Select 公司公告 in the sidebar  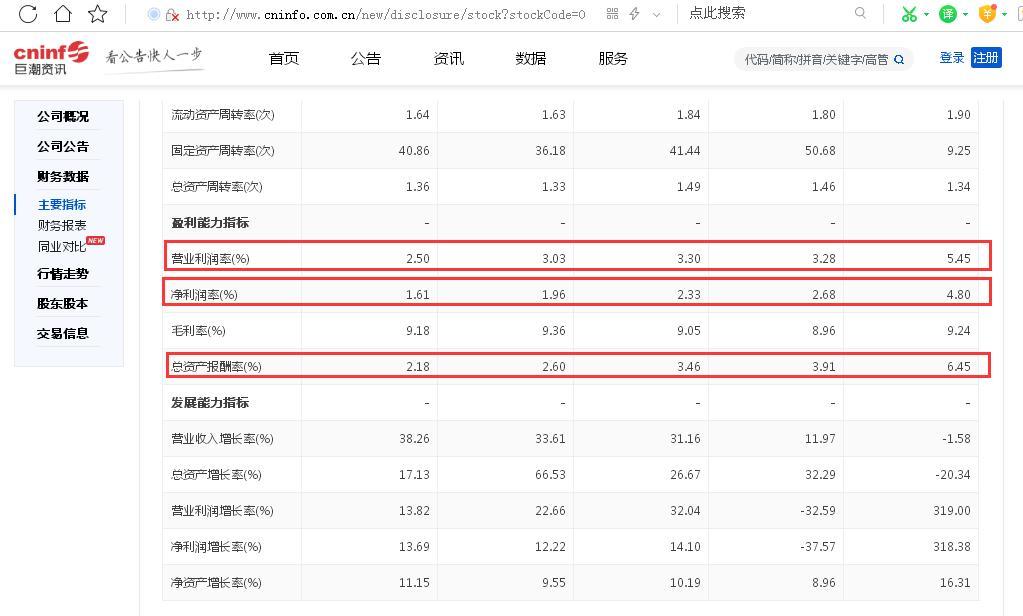point(63,146)
